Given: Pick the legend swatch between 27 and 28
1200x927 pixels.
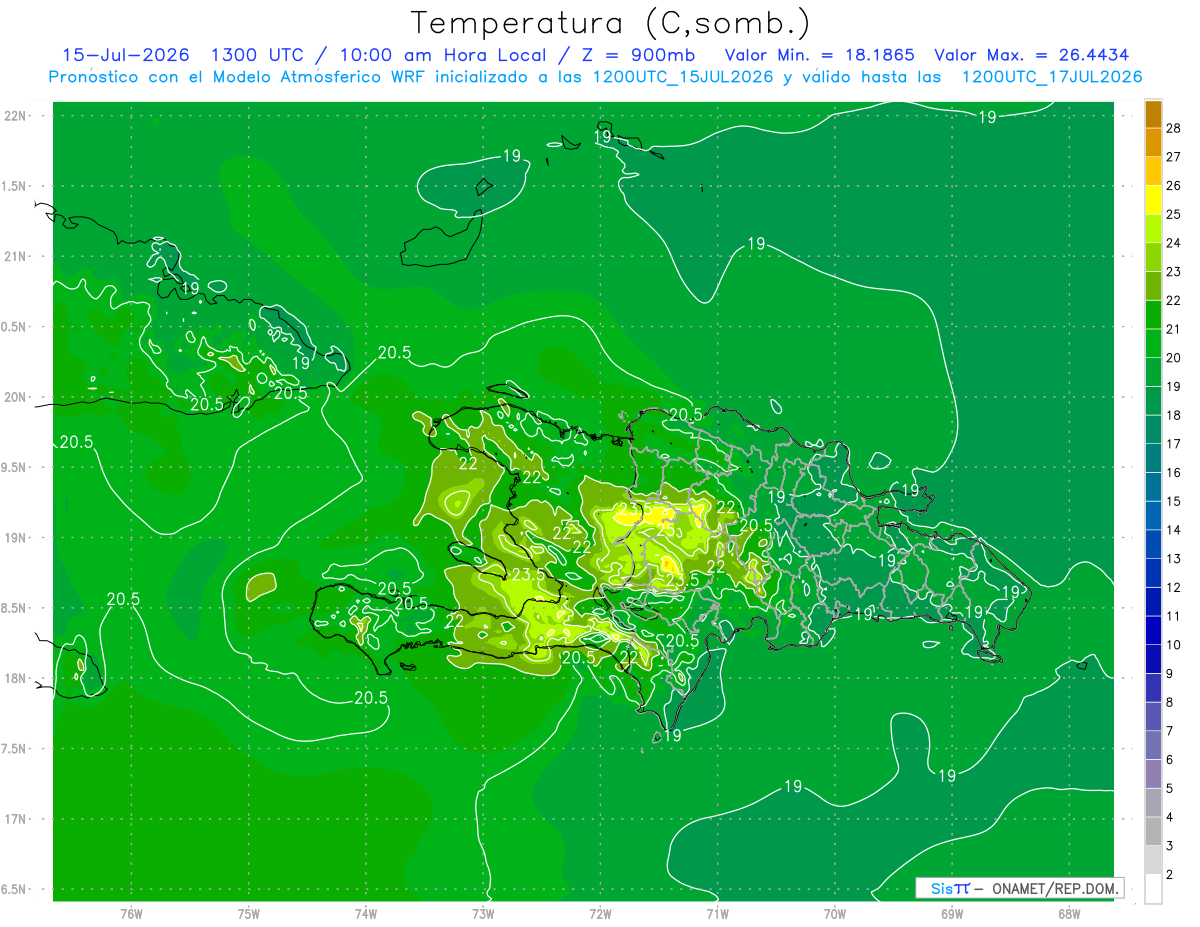Looking at the screenshot, I should click(x=1154, y=142).
